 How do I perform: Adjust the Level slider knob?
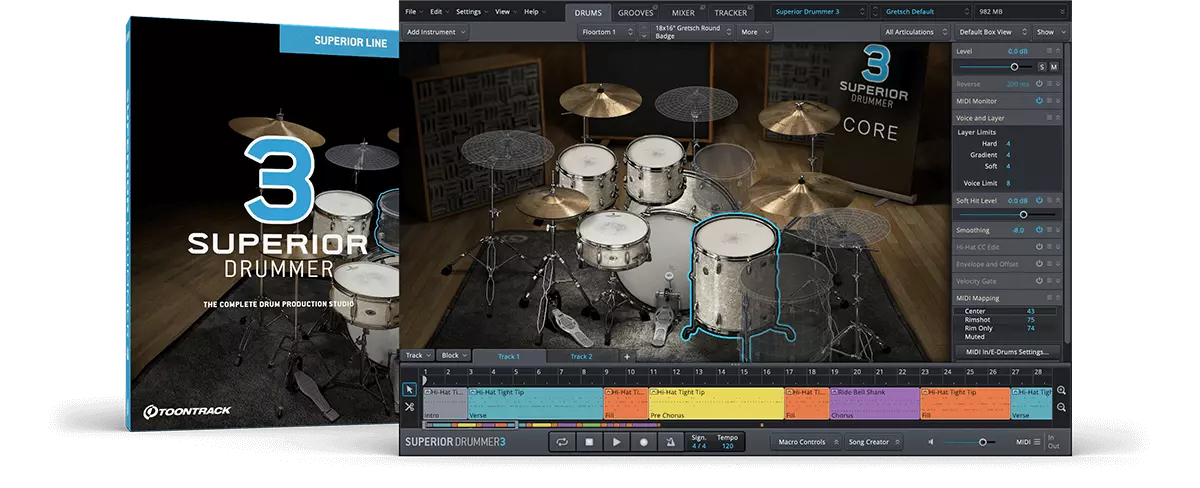[x=1014, y=66]
